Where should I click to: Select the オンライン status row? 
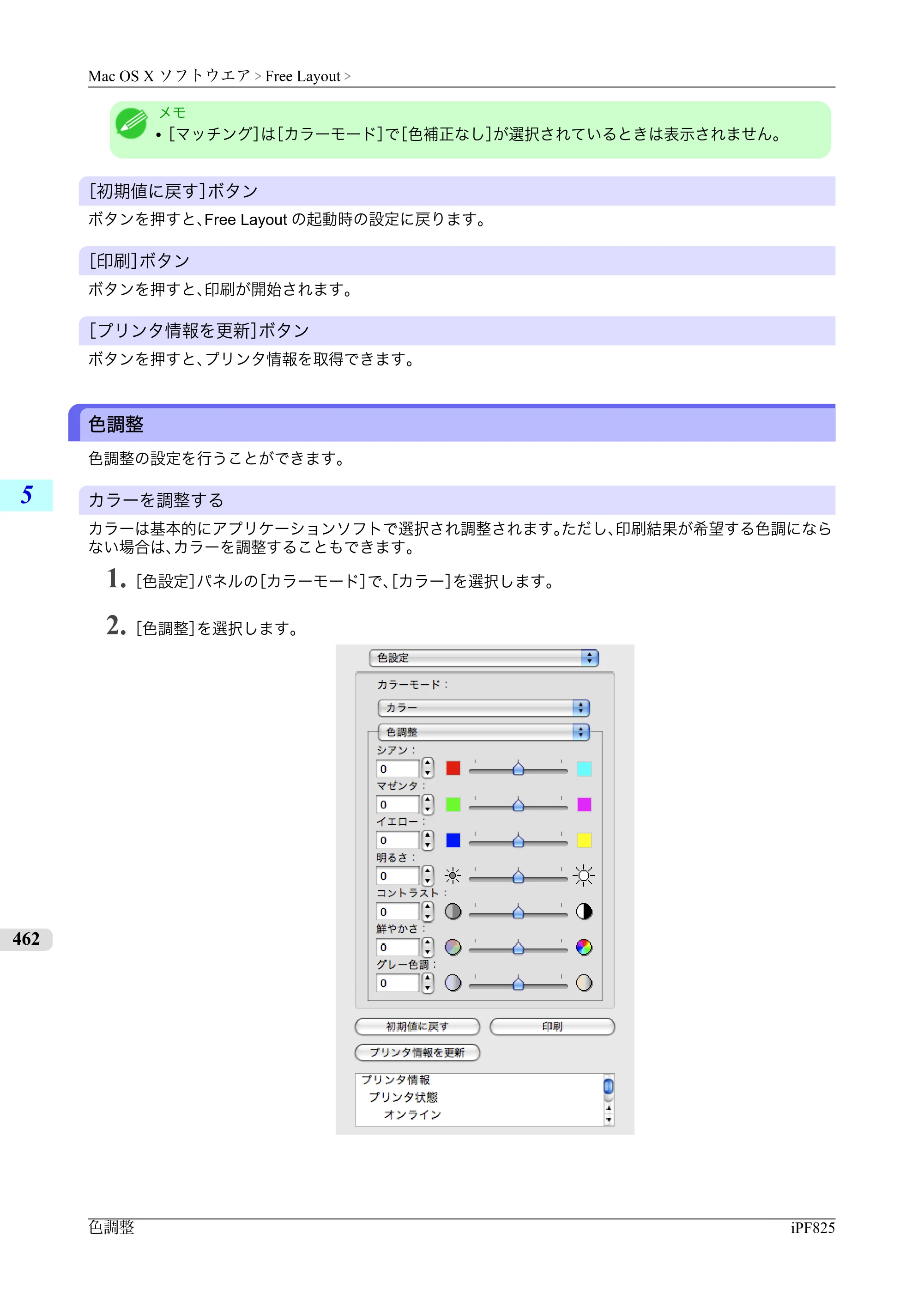412,1115
